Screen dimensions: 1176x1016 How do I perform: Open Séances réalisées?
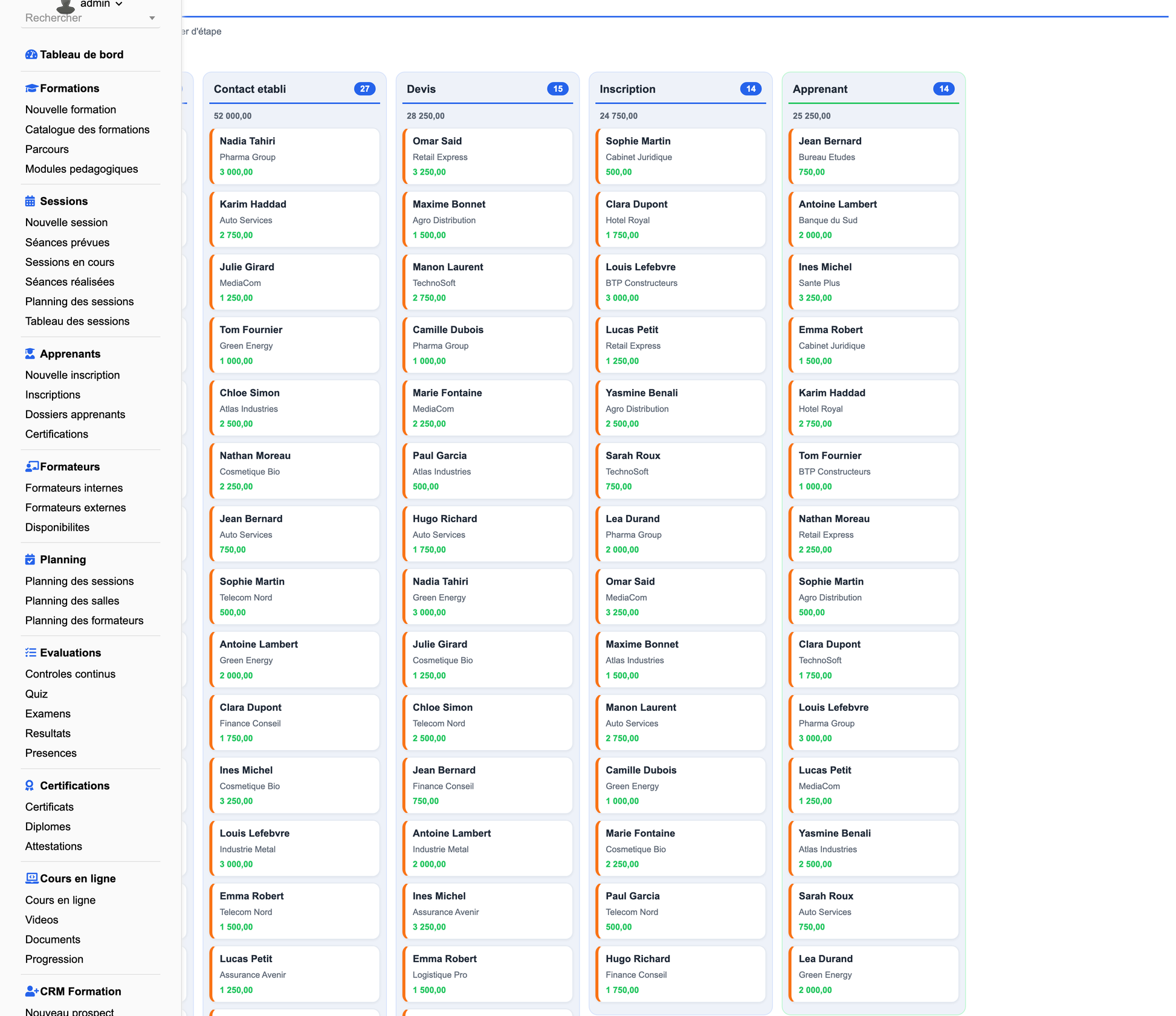[69, 282]
